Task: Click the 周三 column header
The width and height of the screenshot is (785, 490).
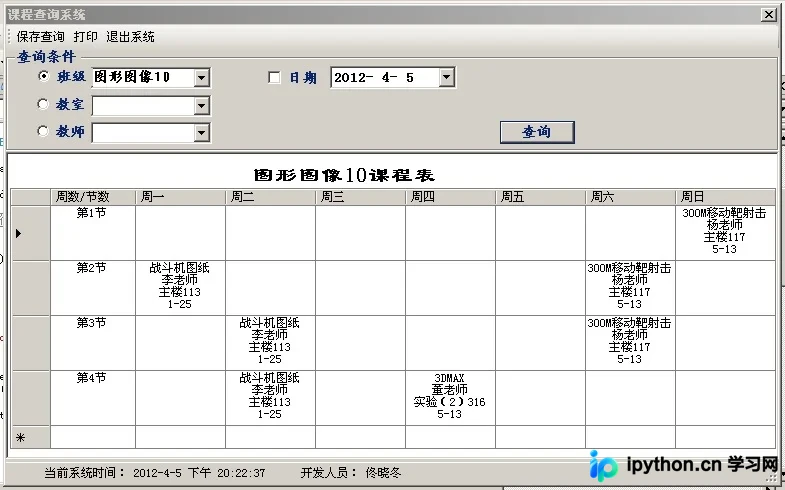Action: click(360, 197)
